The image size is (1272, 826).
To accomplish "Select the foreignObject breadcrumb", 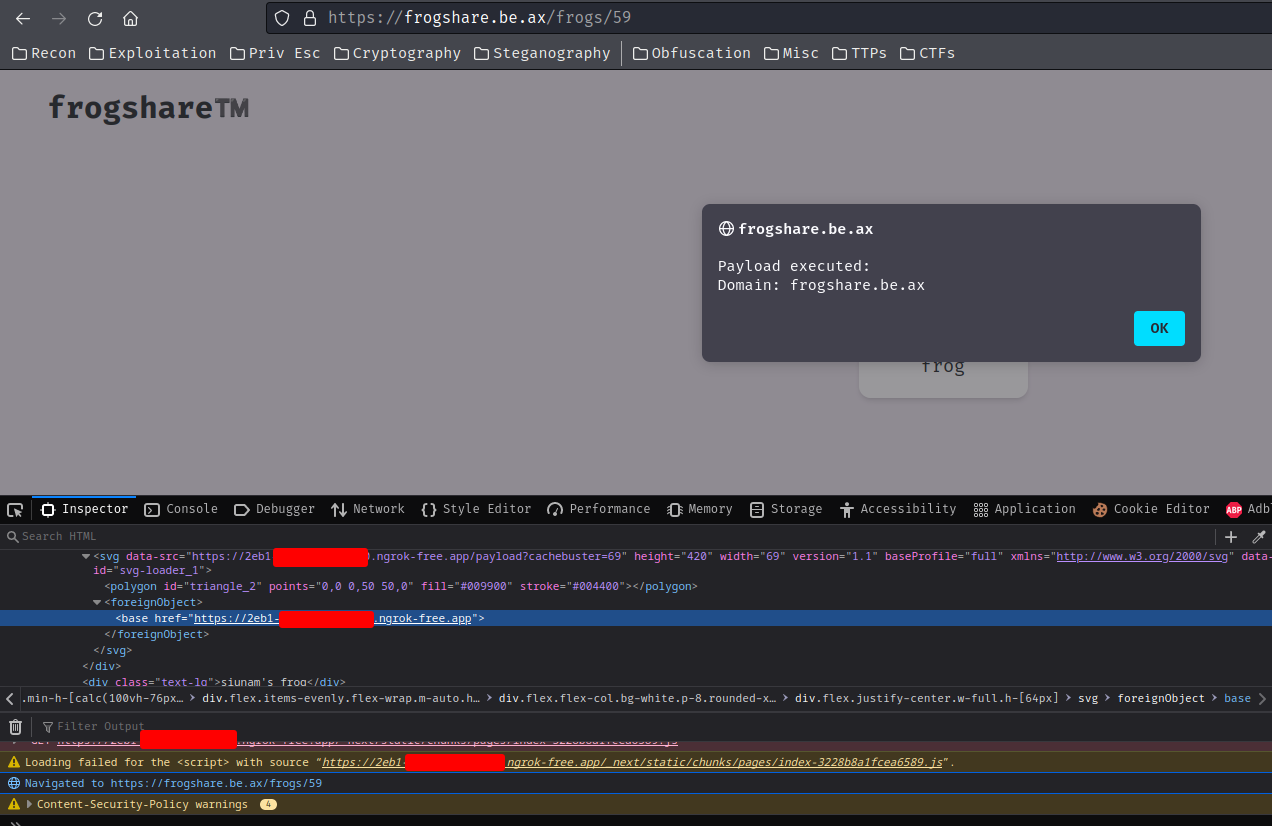I will pos(1161,698).
